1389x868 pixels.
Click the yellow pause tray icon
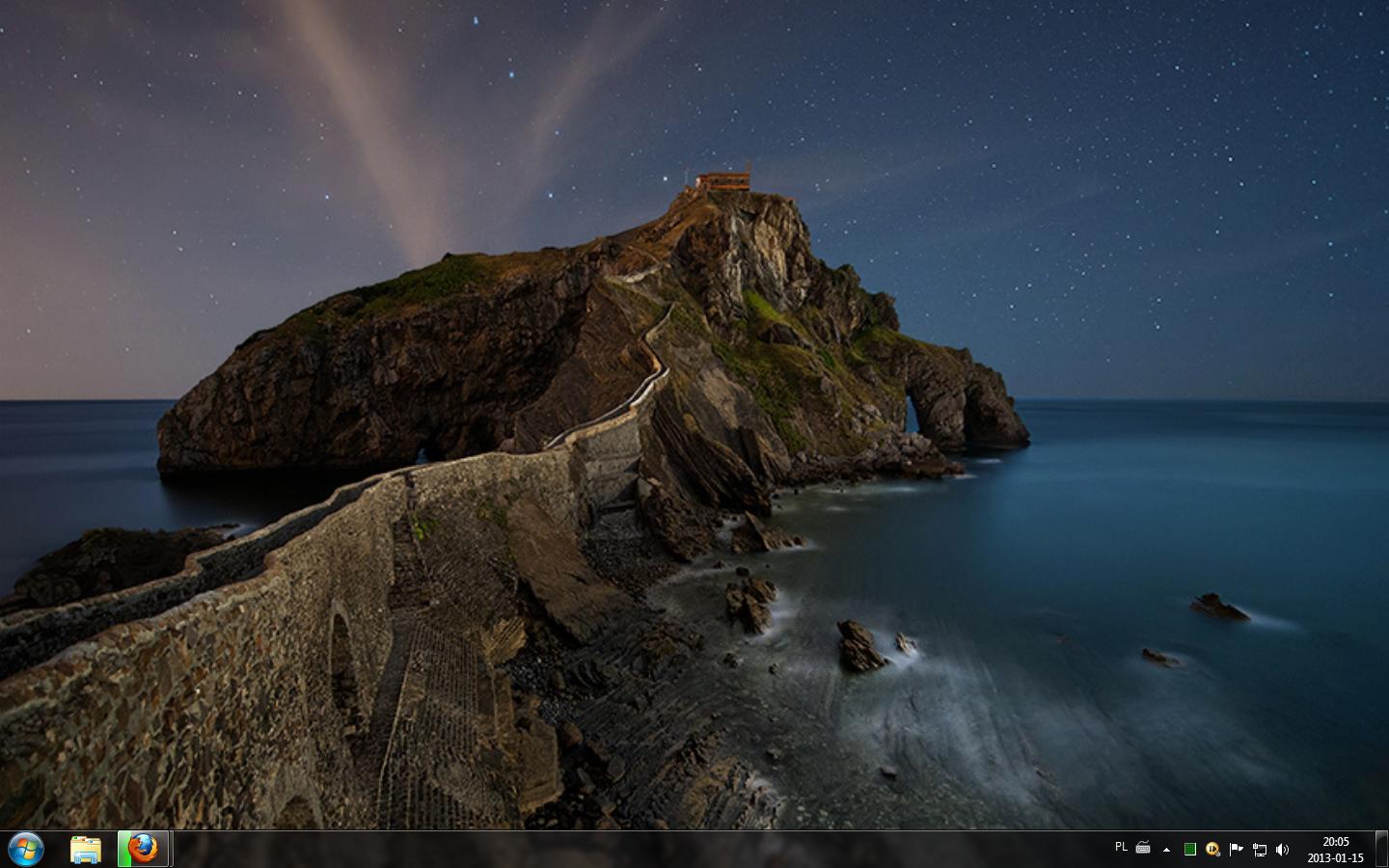tap(1212, 850)
